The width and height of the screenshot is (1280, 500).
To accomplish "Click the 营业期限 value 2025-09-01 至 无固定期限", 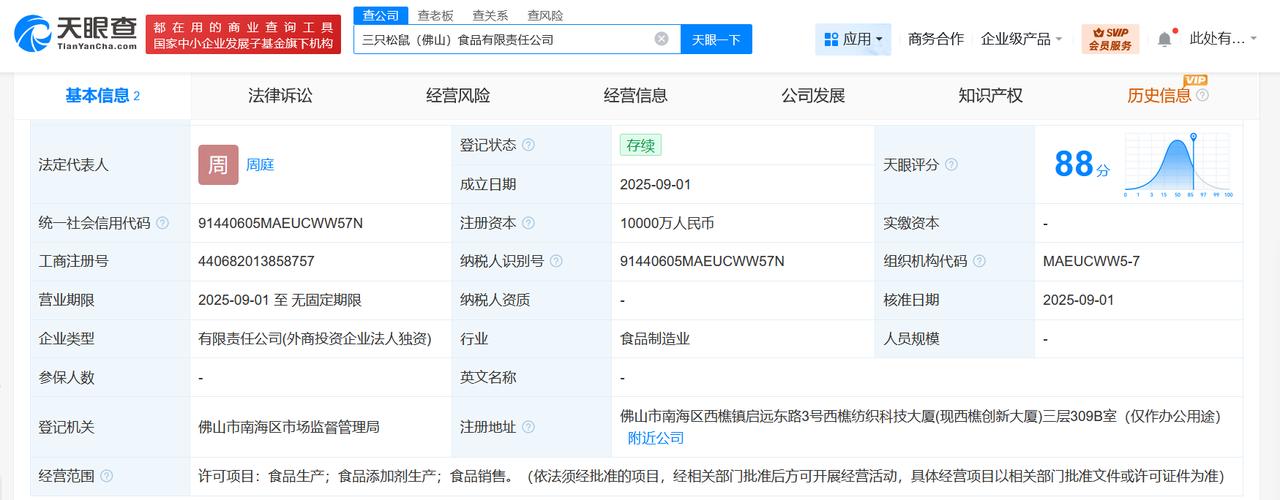I will click(x=280, y=300).
